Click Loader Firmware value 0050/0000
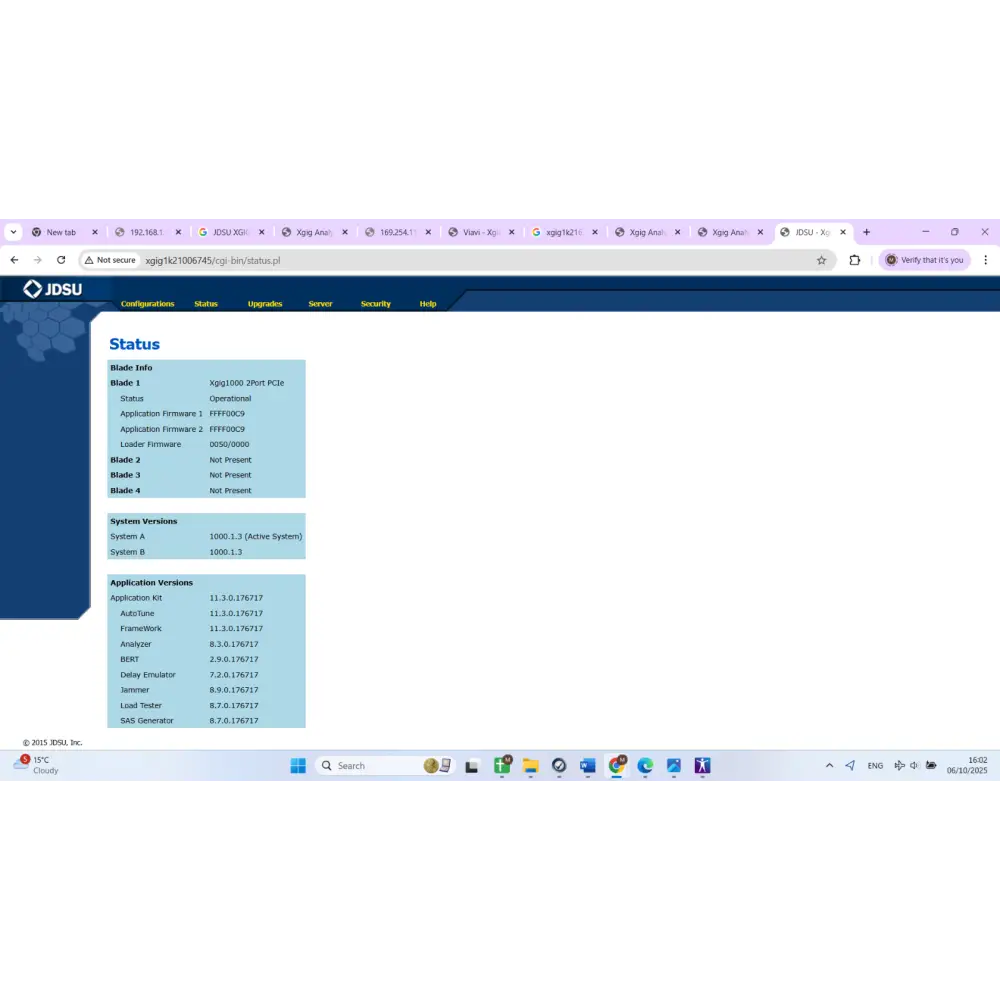The image size is (1000, 1000). (x=229, y=445)
